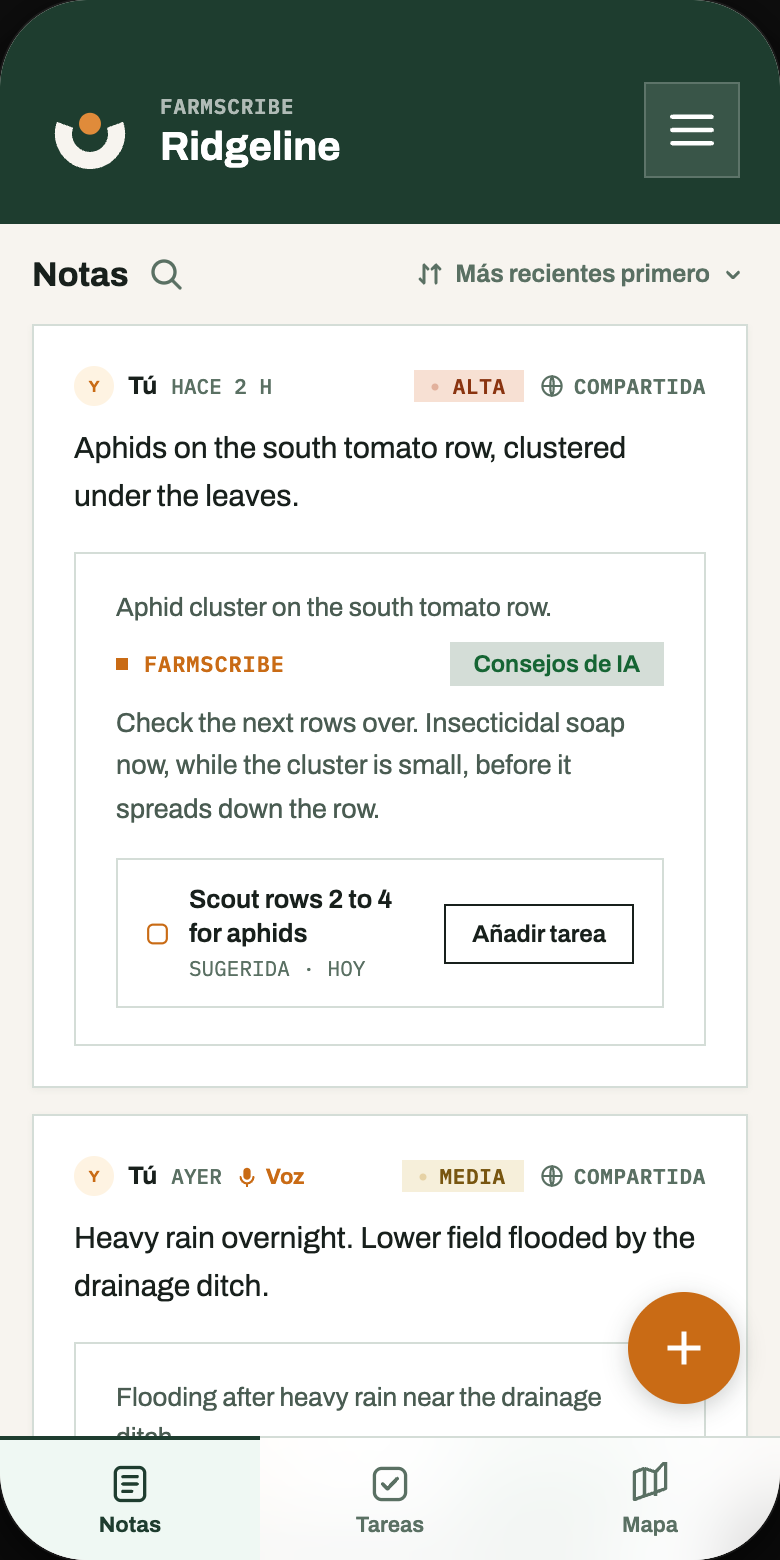
Task: Click the chevron beside Más recientes primero
Action: pyautogui.click(x=733, y=275)
